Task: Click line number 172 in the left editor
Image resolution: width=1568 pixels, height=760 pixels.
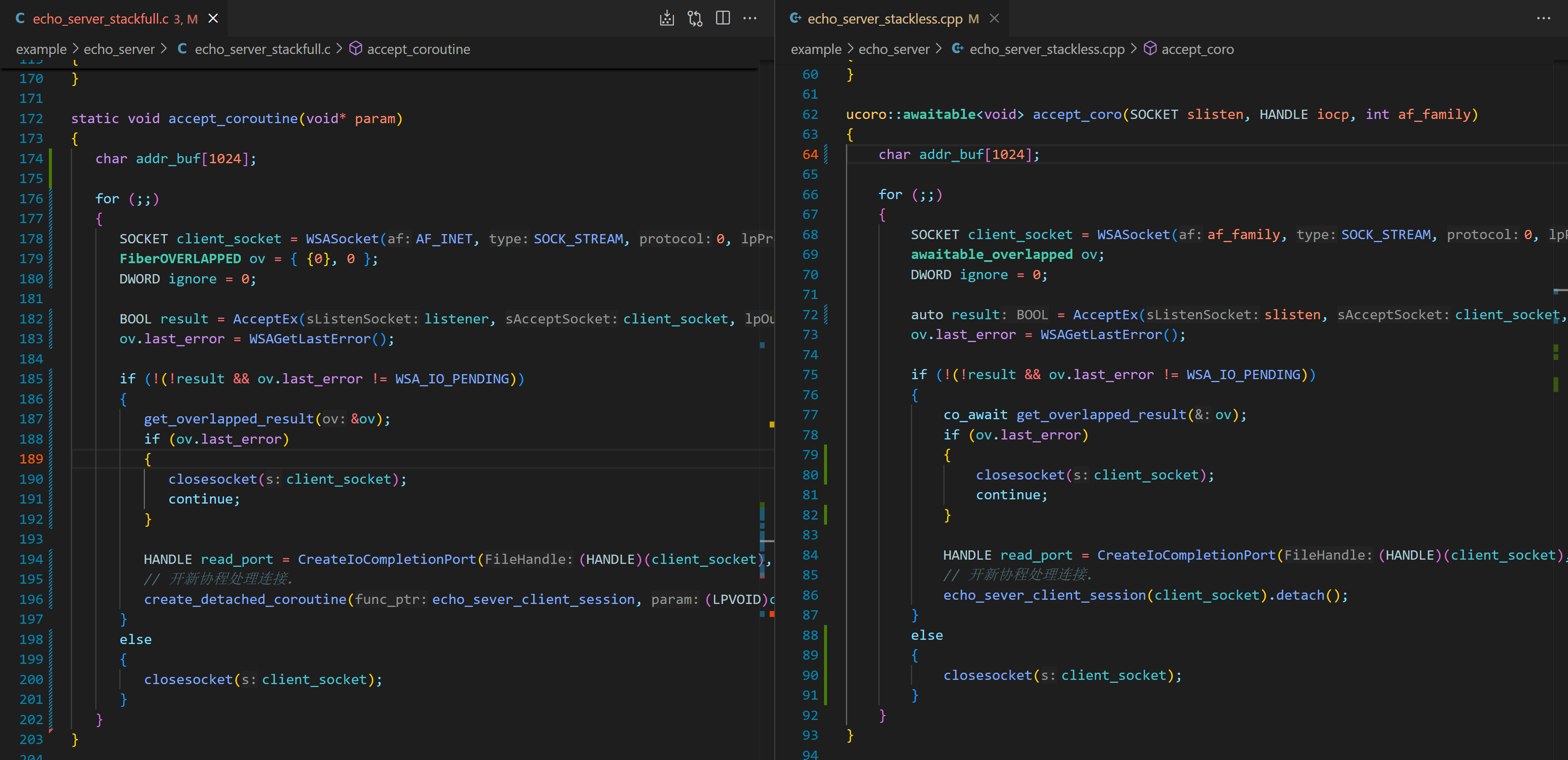Action: coord(31,119)
